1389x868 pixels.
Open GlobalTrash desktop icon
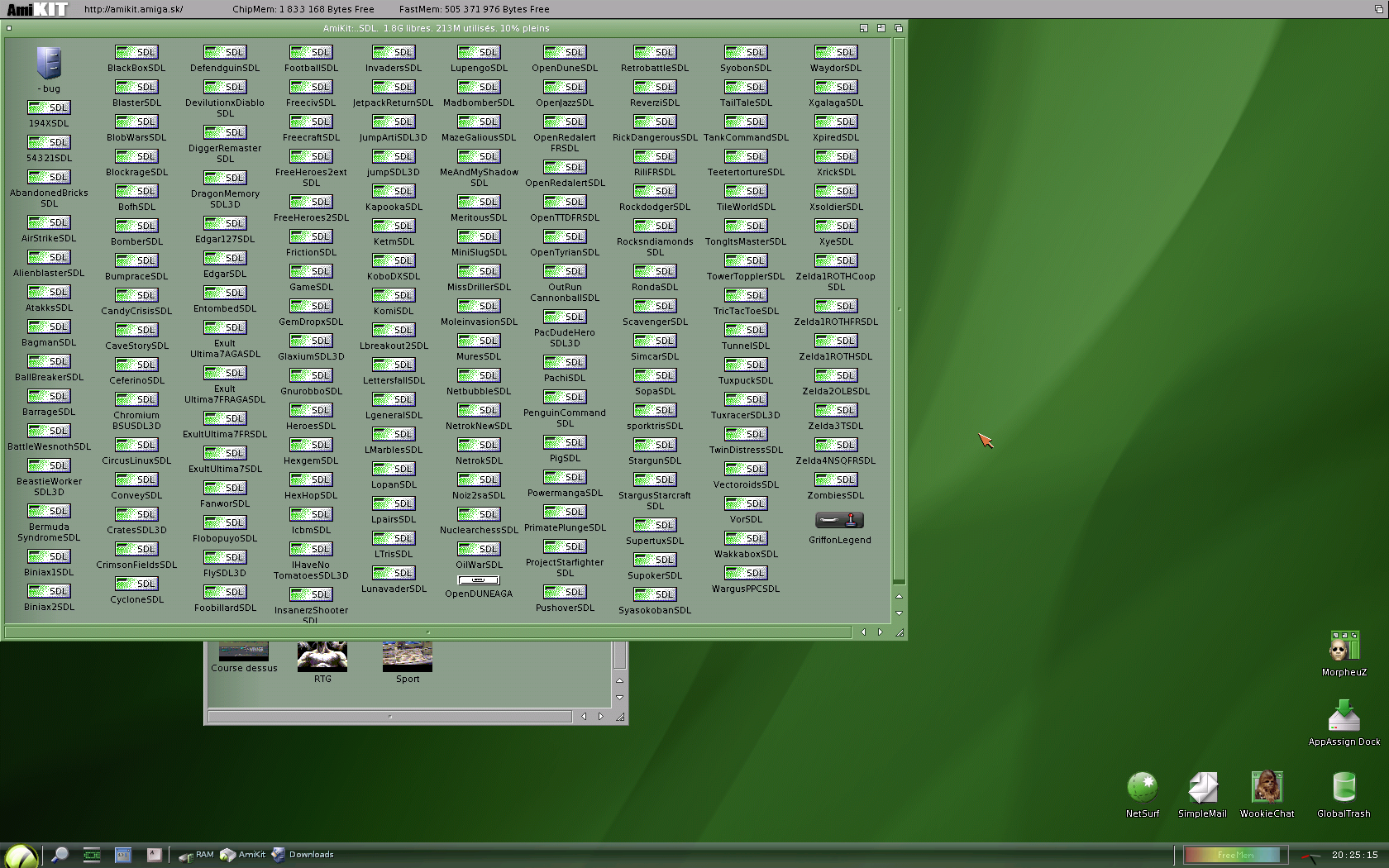pos(1344,787)
